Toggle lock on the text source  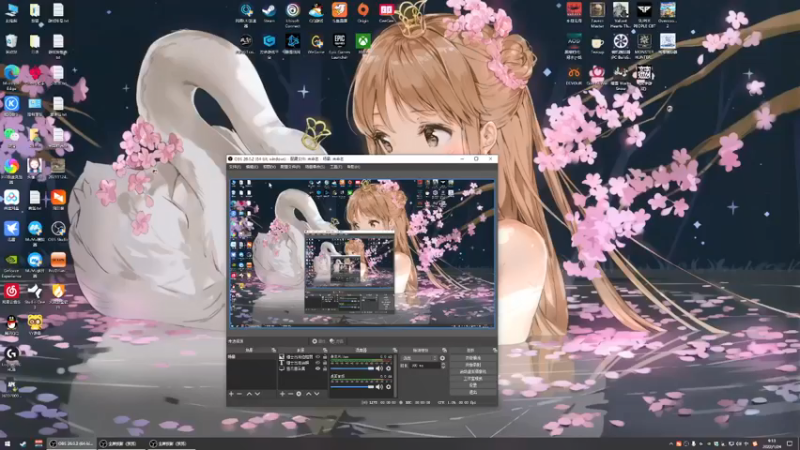[325, 363]
